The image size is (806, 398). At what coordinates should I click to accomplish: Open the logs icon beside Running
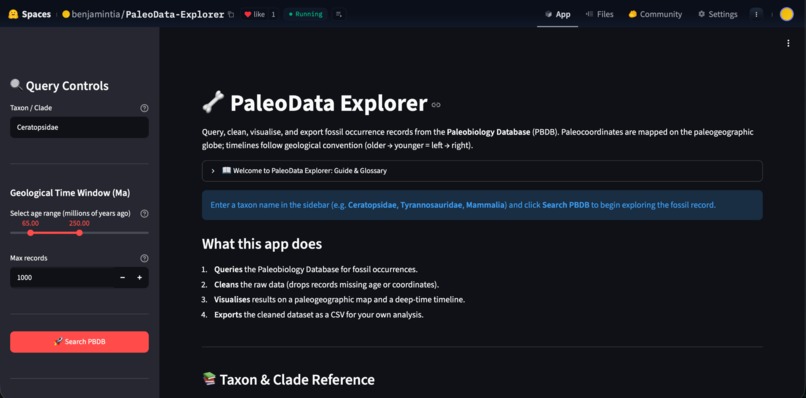click(x=338, y=14)
